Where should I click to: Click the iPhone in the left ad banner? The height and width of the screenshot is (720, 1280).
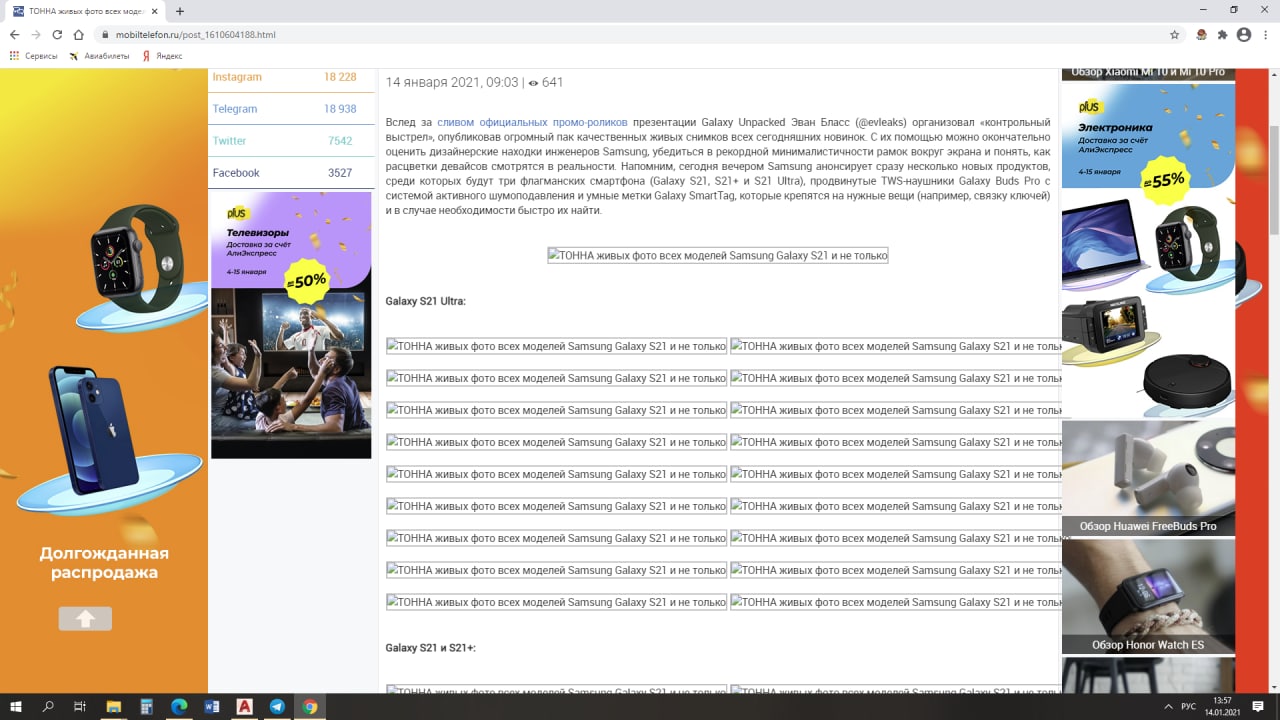pyautogui.click(x=93, y=431)
